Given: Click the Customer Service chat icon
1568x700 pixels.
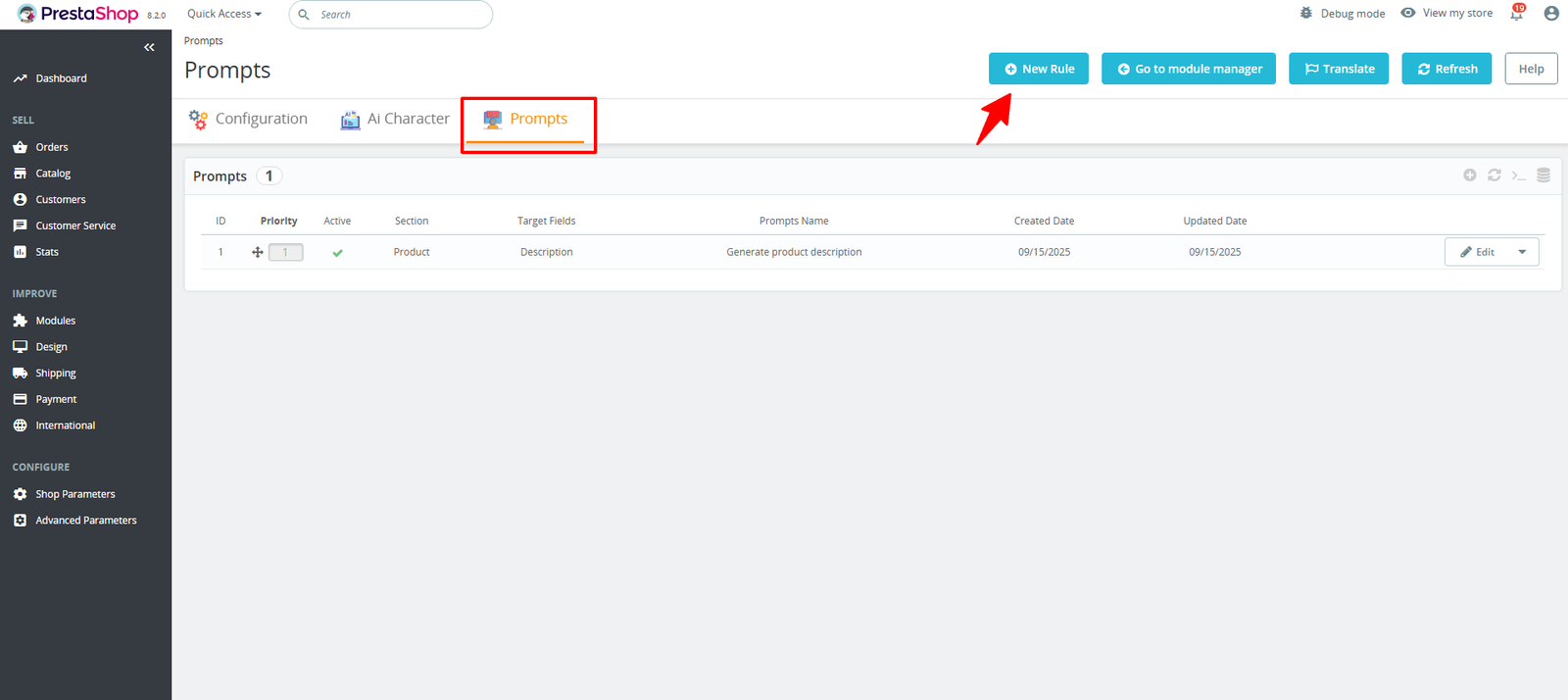Looking at the screenshot, I should [20, 225].
